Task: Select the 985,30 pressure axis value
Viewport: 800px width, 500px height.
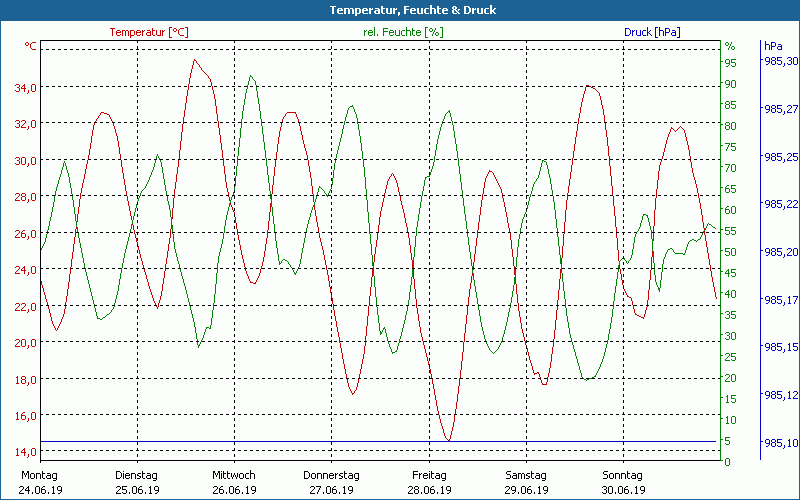Action: coord(780,61)
